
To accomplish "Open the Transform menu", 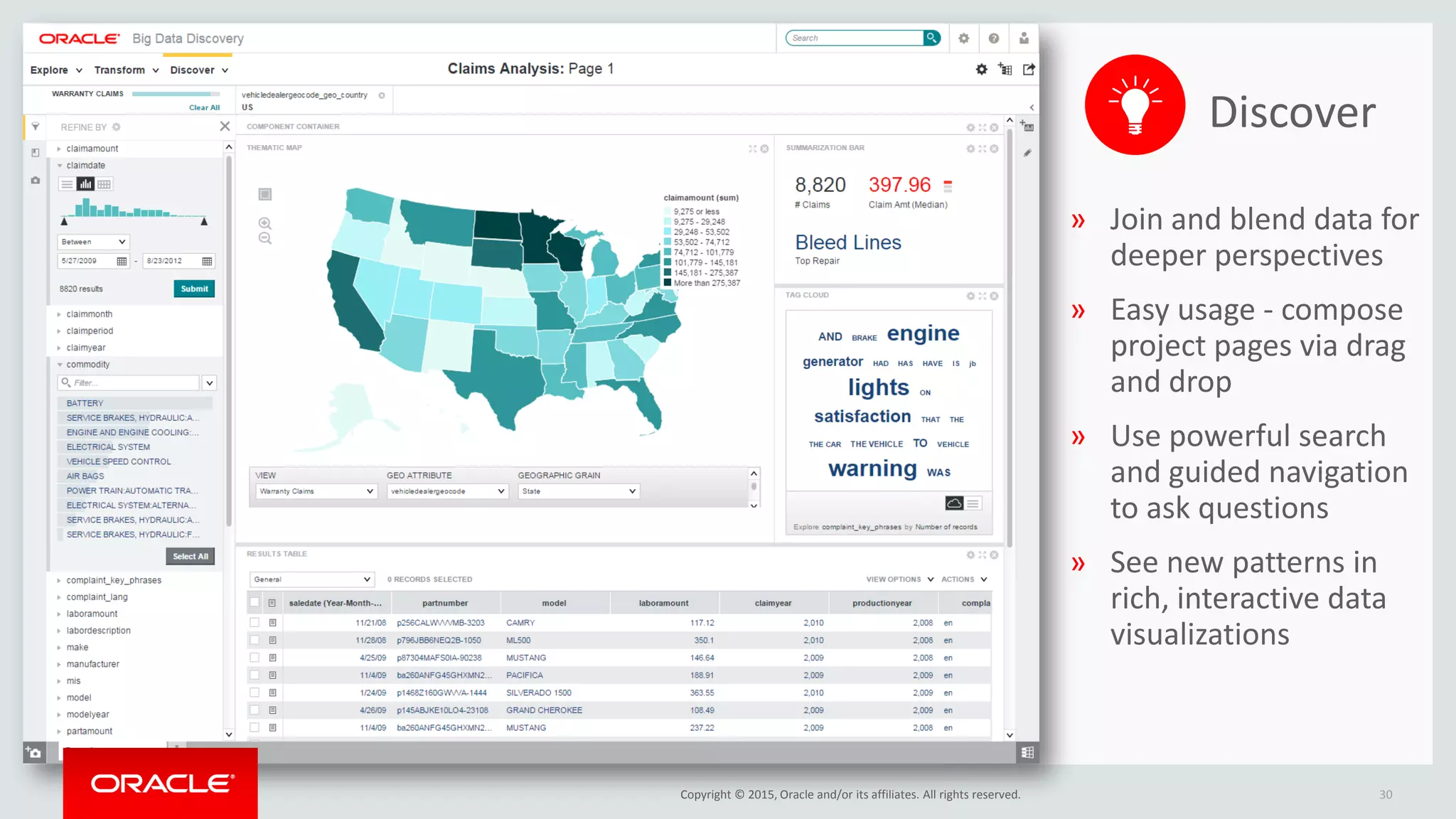I will [x=127, y=70].
